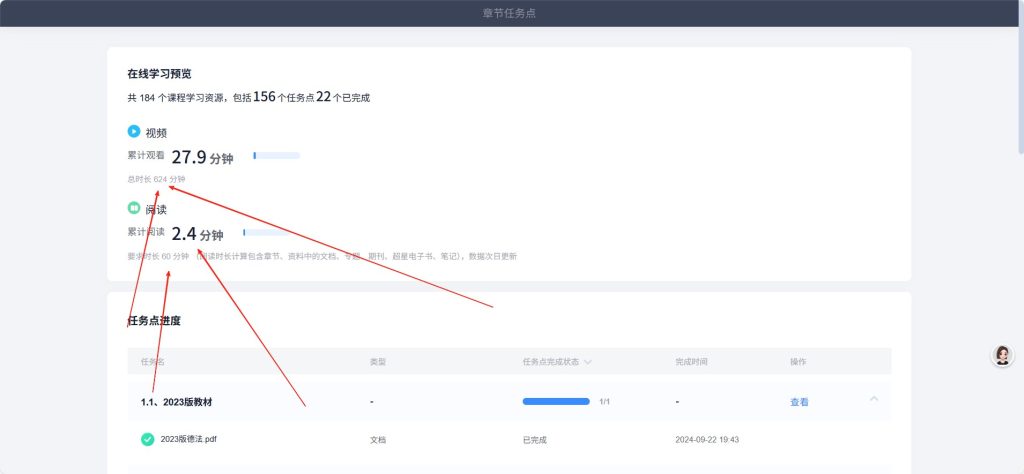Screen dimensions: 1024x474
Task: Click the 累计阅读 label
Action: (x=146, y=232)
